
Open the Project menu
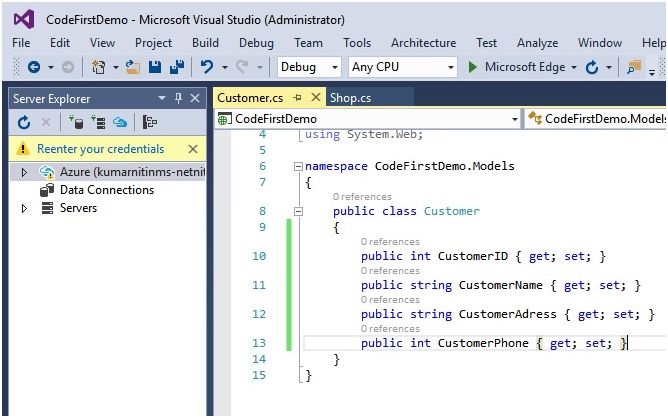[x=153, y=43]
